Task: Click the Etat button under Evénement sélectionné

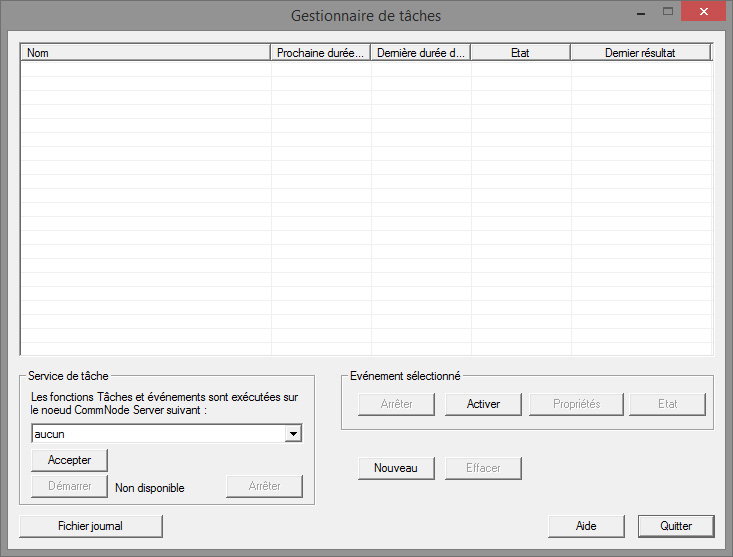Action: 667,404
